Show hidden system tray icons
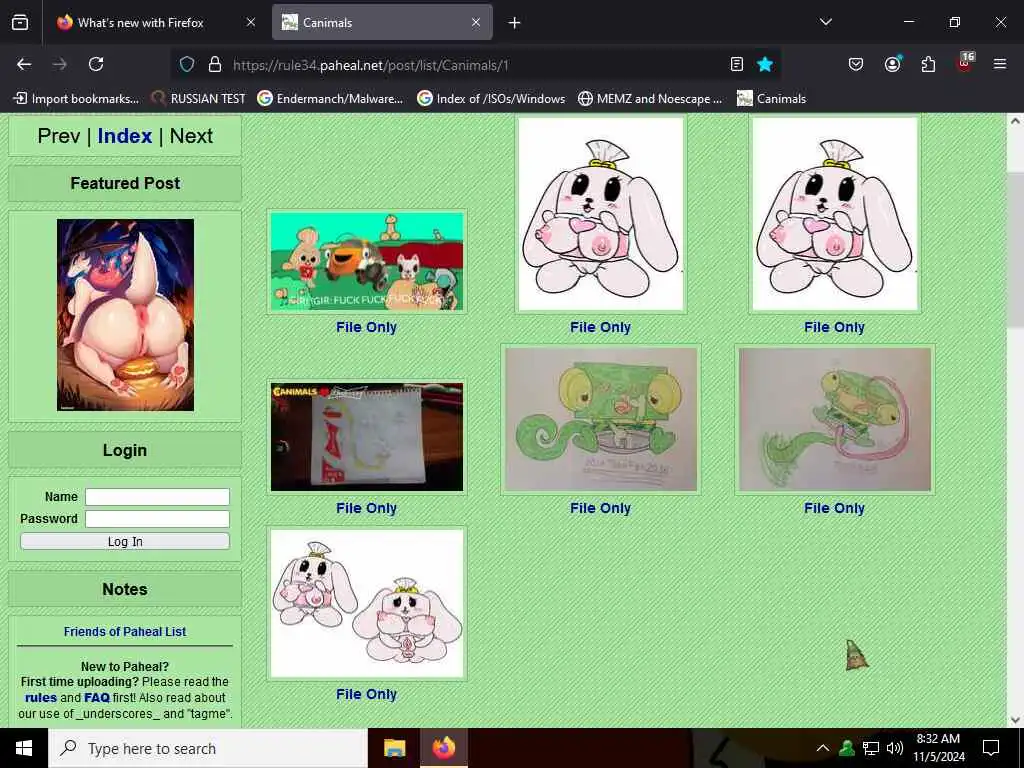 click(823, 748)
